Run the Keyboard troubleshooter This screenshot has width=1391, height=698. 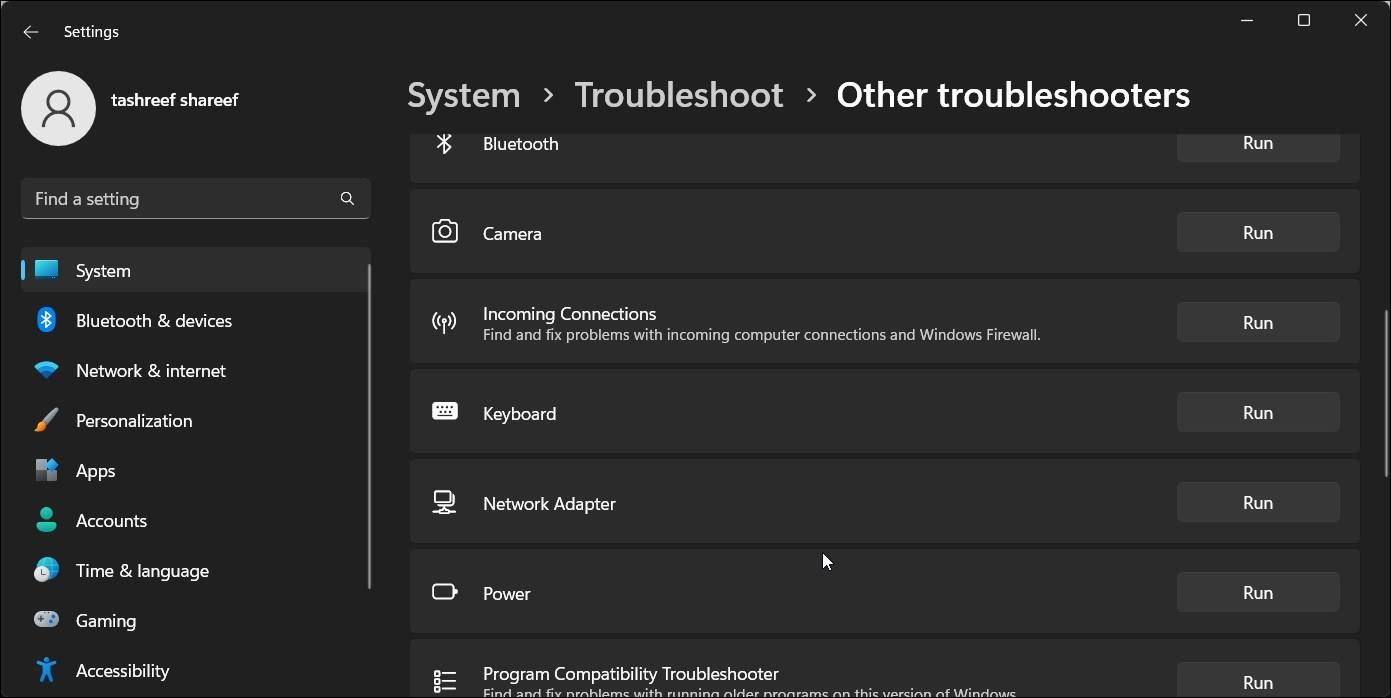[x=1257, y=411]
